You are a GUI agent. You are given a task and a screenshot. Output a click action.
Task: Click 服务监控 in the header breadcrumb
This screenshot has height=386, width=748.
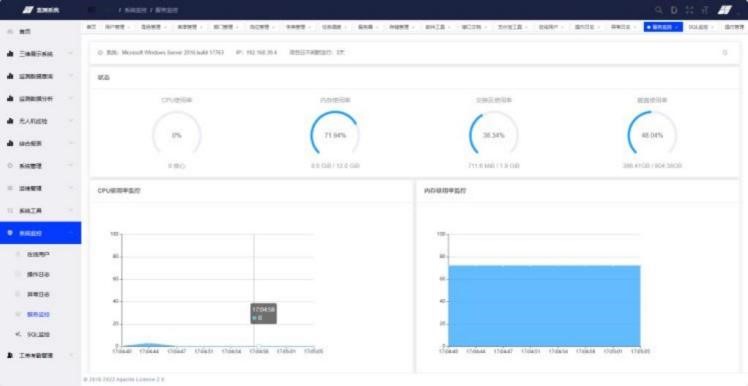(x=166, y=10)
